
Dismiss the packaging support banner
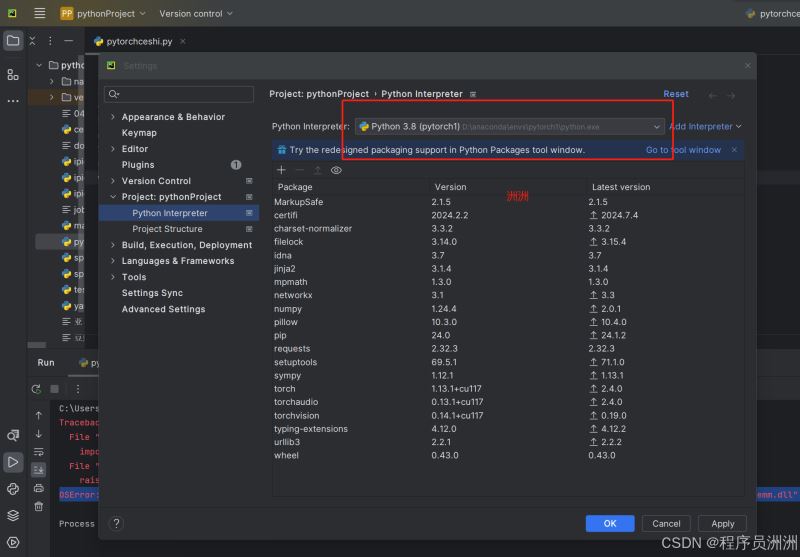tap(734, 149)
